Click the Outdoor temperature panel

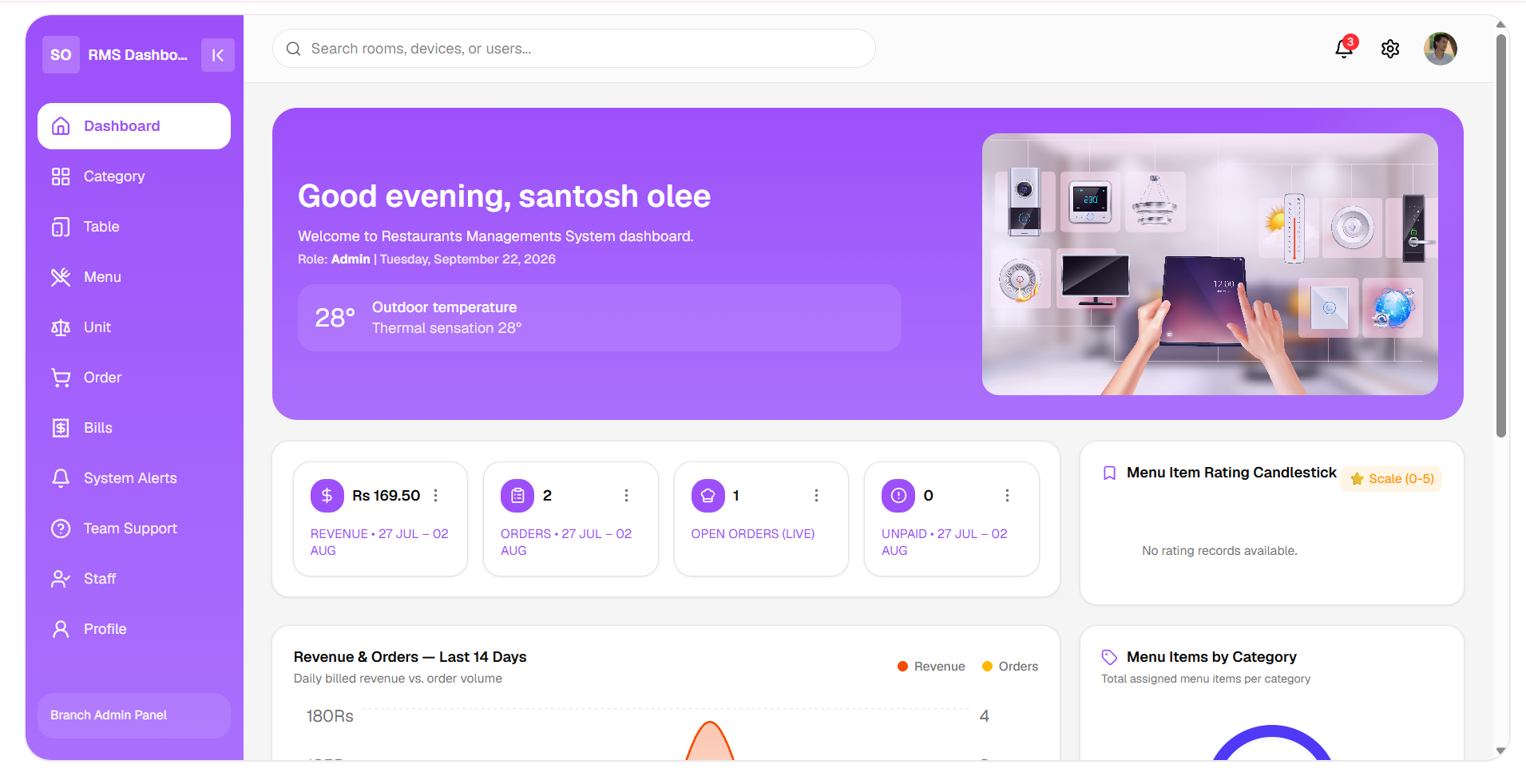pos(600,318)
